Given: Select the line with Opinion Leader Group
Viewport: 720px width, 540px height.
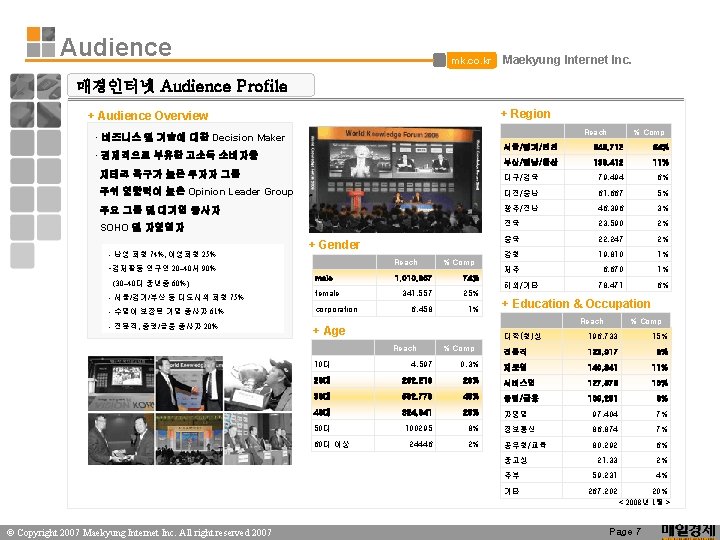Looking at the screenshot, I should click(196, 191).
